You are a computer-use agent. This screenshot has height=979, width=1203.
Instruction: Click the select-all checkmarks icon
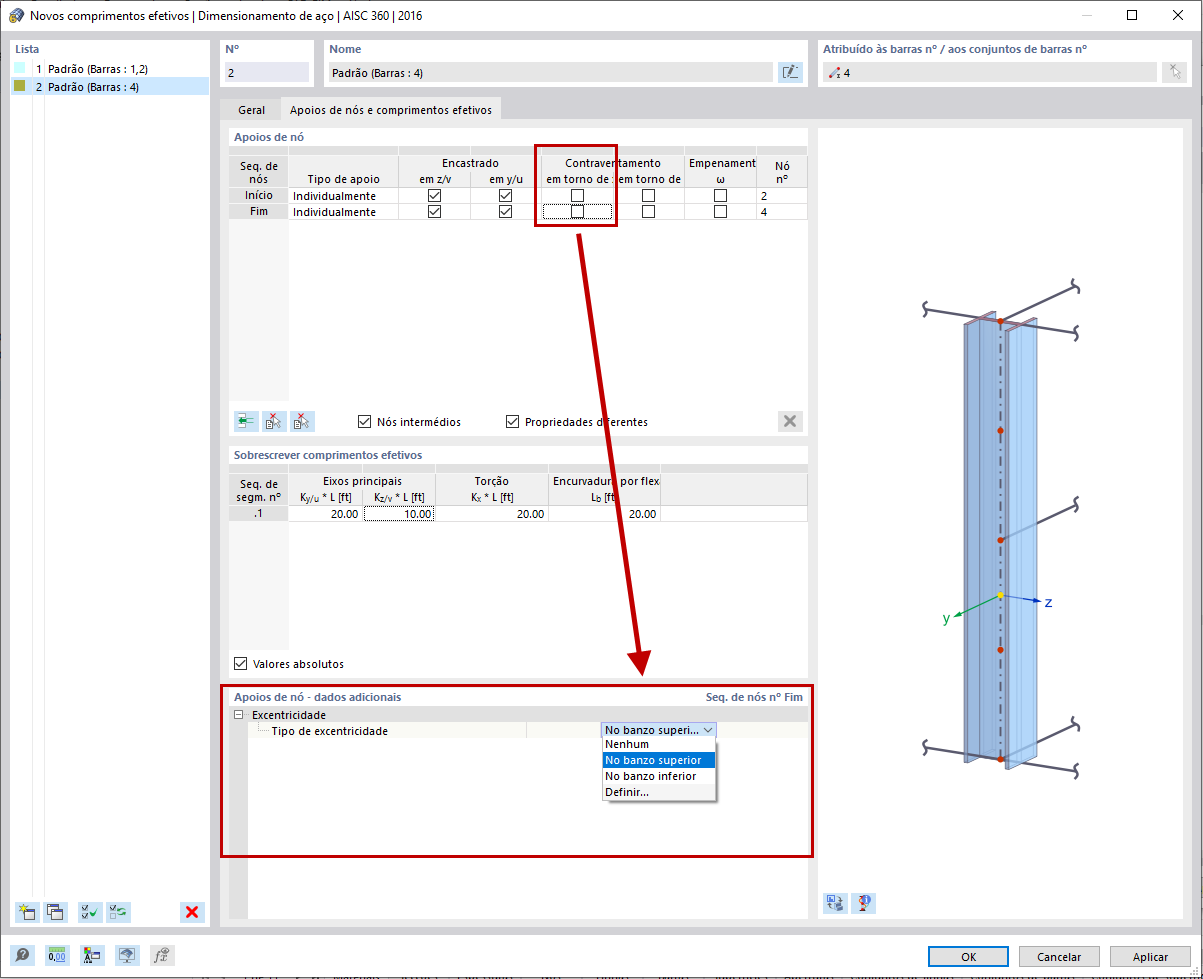pyautogui.click(x=89, y=912)
